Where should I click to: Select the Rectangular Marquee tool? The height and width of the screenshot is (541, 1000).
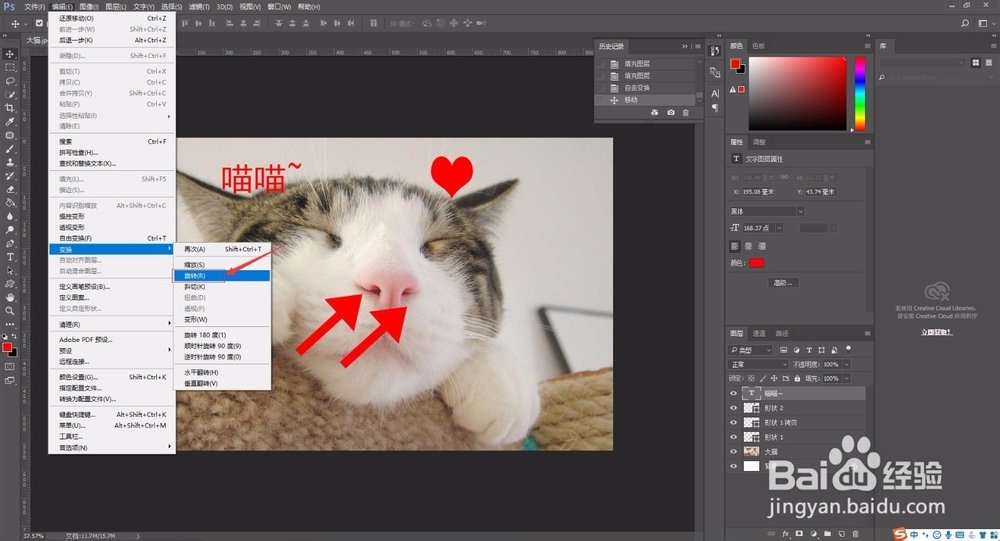[x=10, y=67]
